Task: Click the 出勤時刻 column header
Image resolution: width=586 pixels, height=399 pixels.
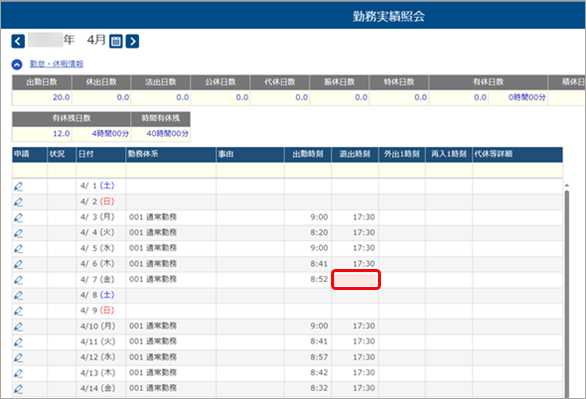Action: (308, 154)
